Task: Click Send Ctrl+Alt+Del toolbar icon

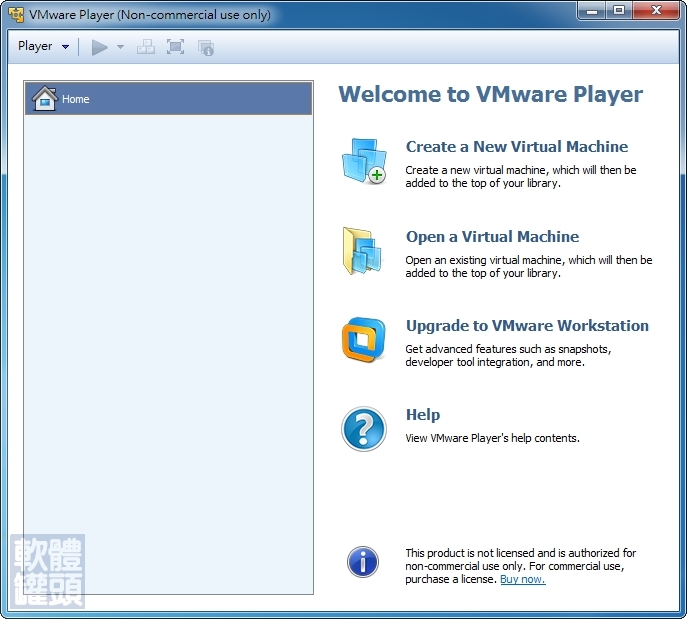Action: pyautogui.click(x=145, y=47)
